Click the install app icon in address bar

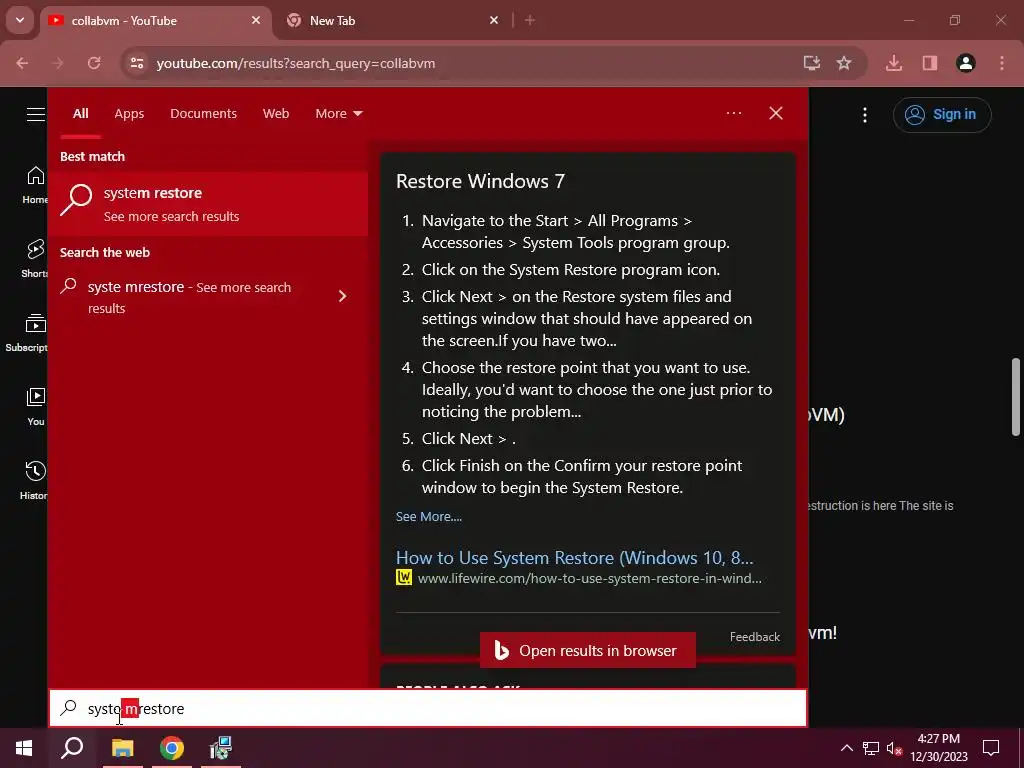coord(812,63)
